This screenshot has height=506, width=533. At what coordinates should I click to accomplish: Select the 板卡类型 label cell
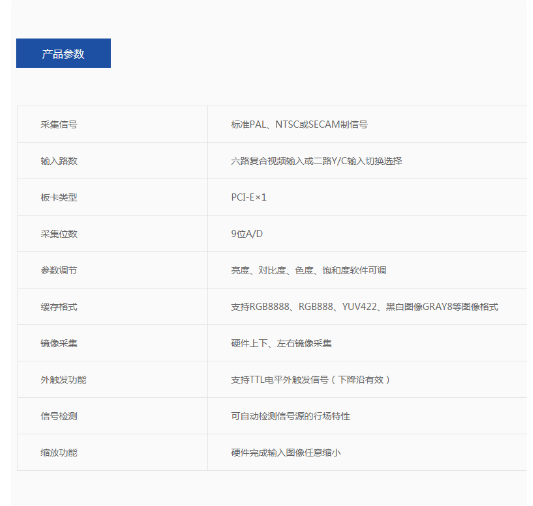click(x=59, y=197)
